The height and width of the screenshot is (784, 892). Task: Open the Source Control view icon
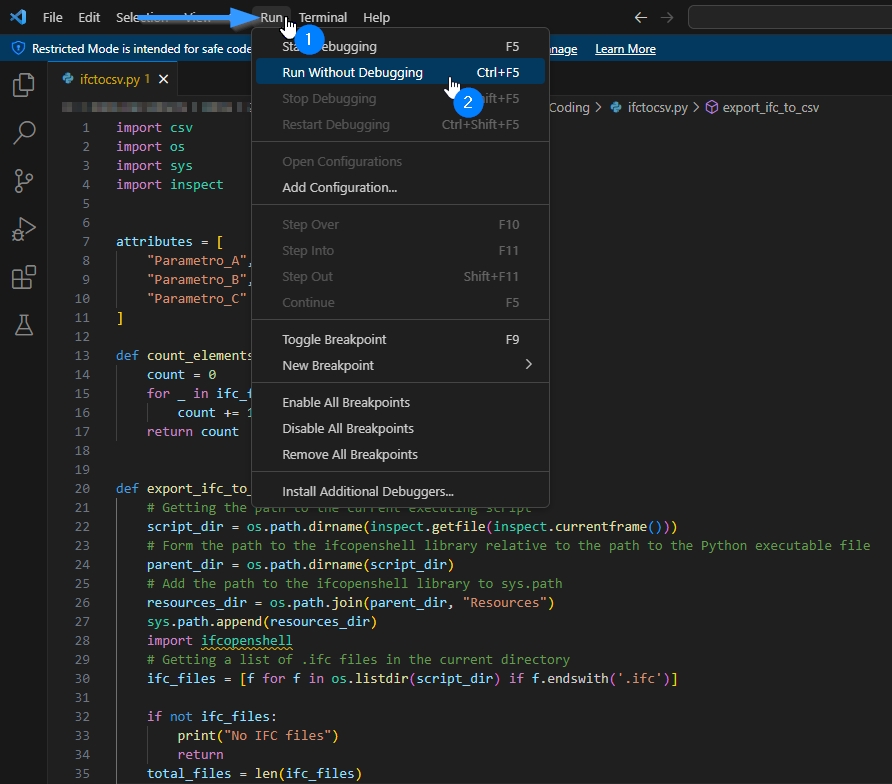[x=23, y=181]
